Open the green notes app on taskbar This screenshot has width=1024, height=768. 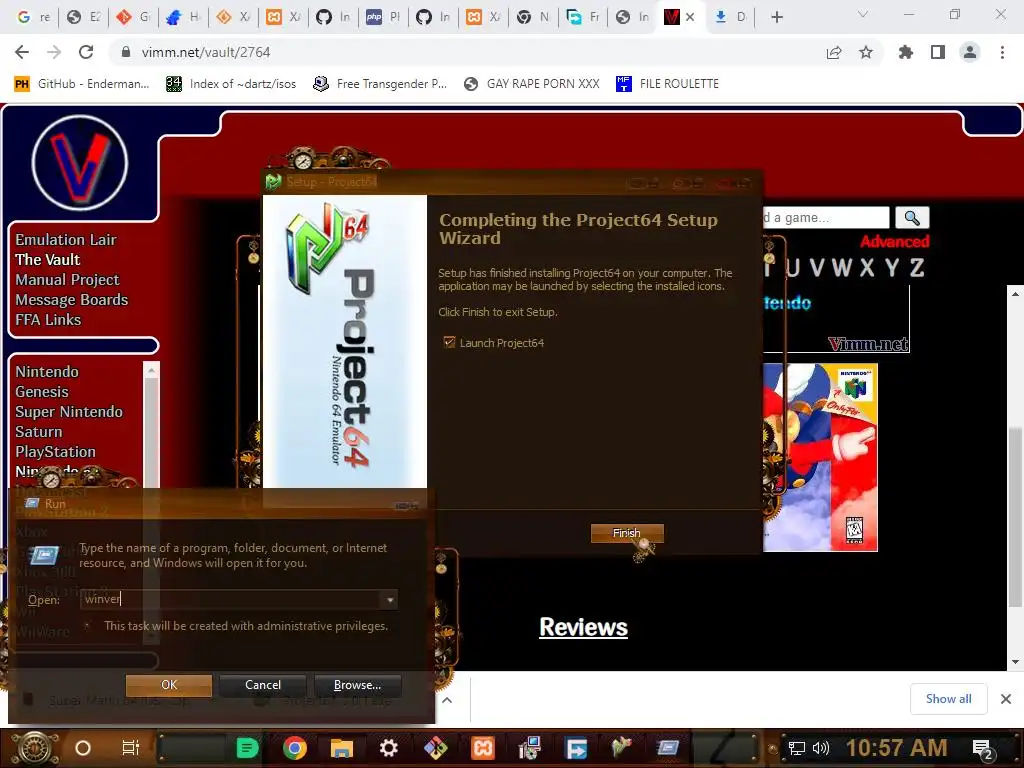click(247, 748)
